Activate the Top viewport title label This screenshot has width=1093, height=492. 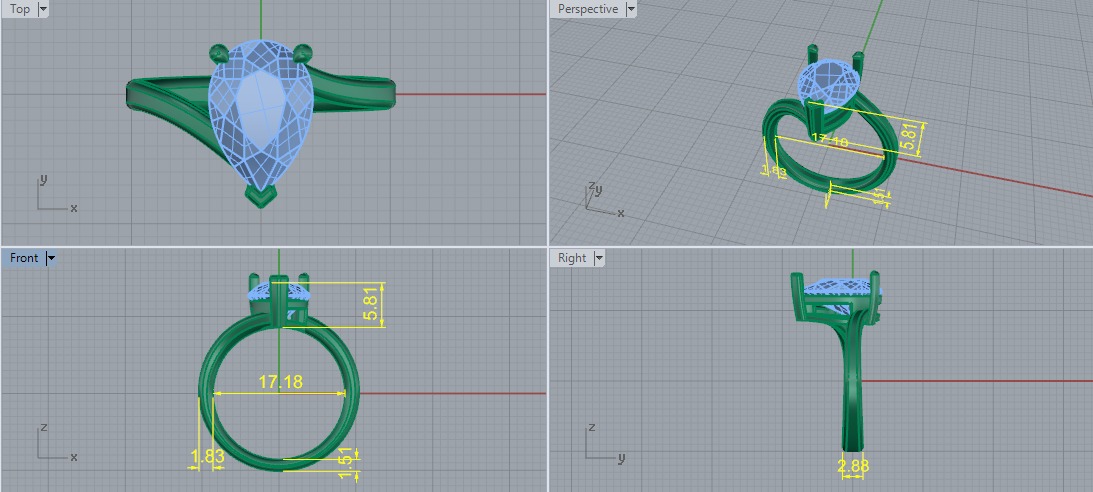point(20,9)
